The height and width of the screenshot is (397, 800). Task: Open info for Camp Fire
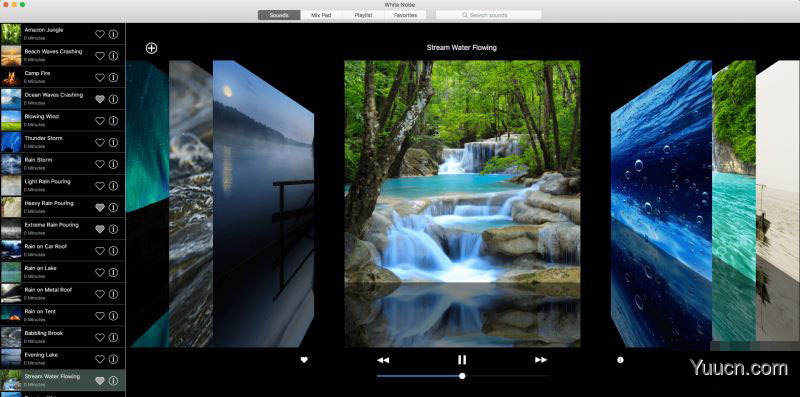click(113, 78)
